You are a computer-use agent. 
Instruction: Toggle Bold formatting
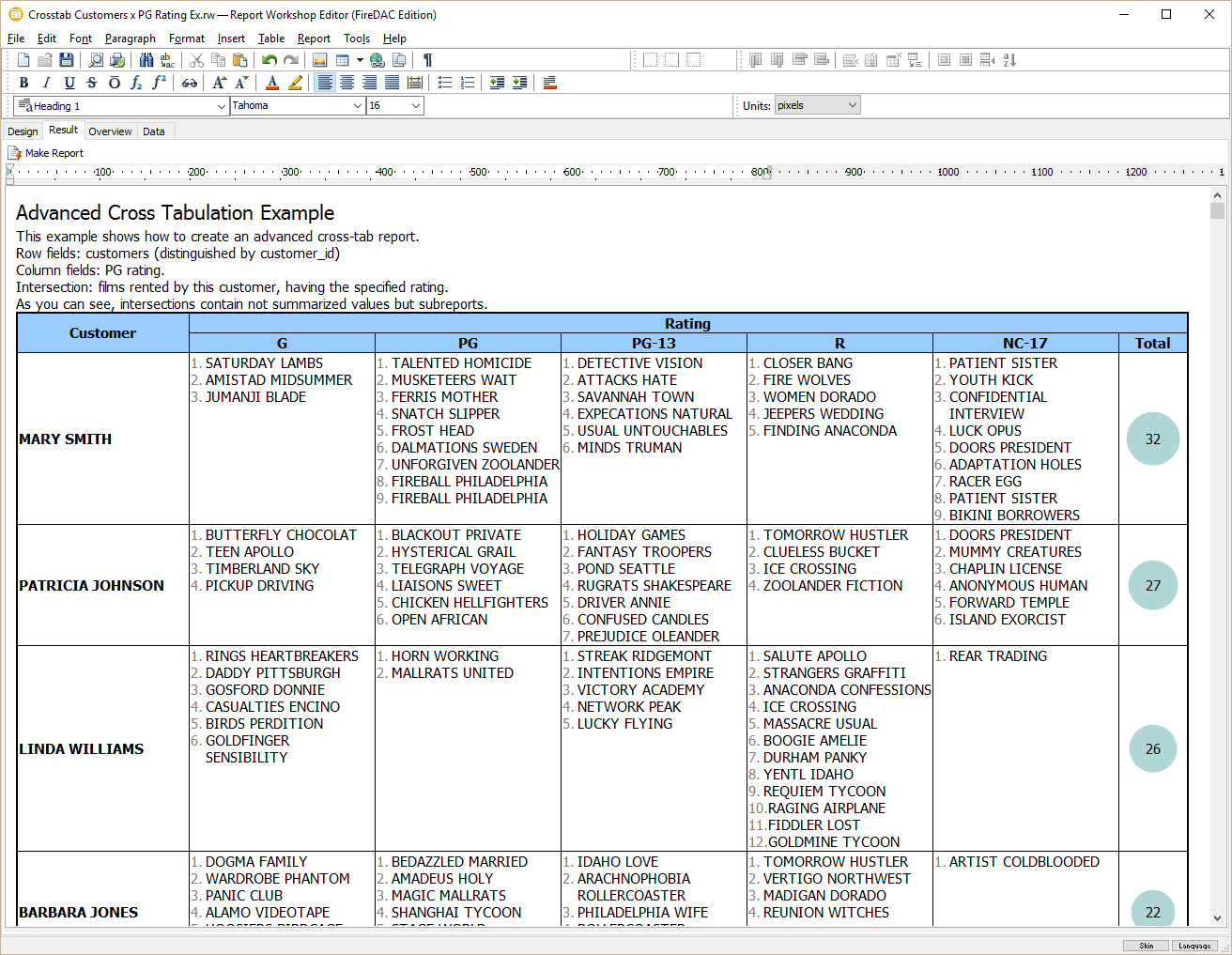click(24, 83)
